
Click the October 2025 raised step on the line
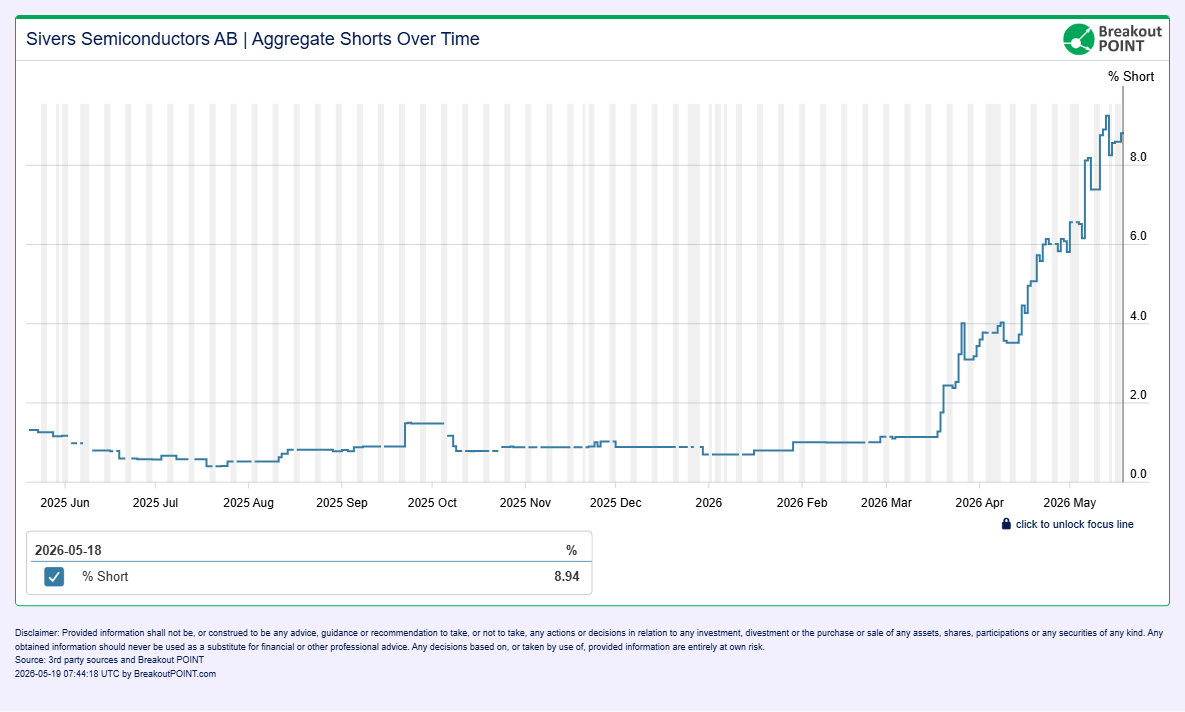(x=424, y=423)
